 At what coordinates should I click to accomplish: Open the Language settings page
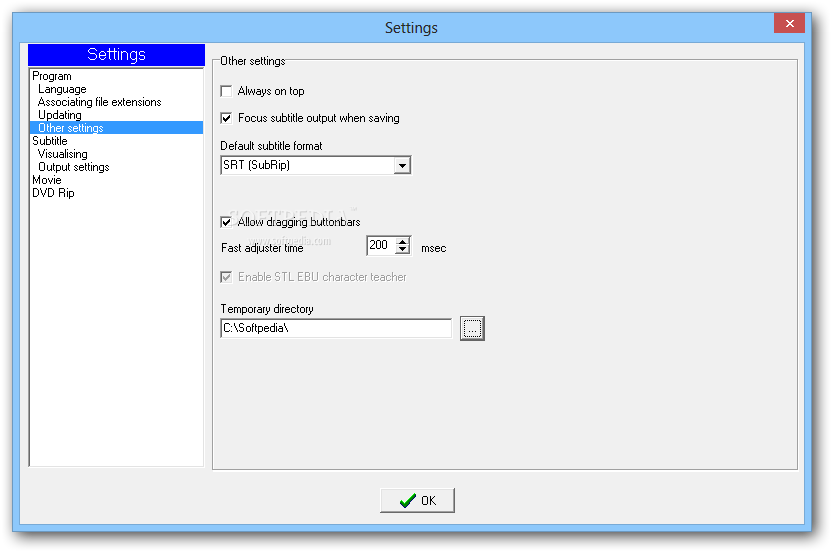pyautogui.click(x=62, y=89)
